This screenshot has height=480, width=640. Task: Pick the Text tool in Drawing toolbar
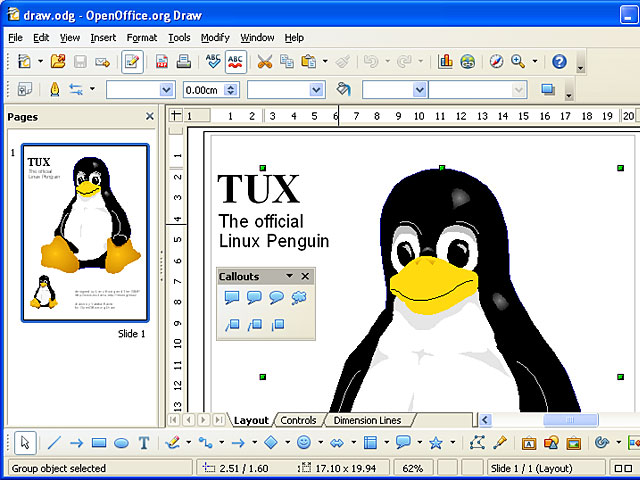point(144,443)
